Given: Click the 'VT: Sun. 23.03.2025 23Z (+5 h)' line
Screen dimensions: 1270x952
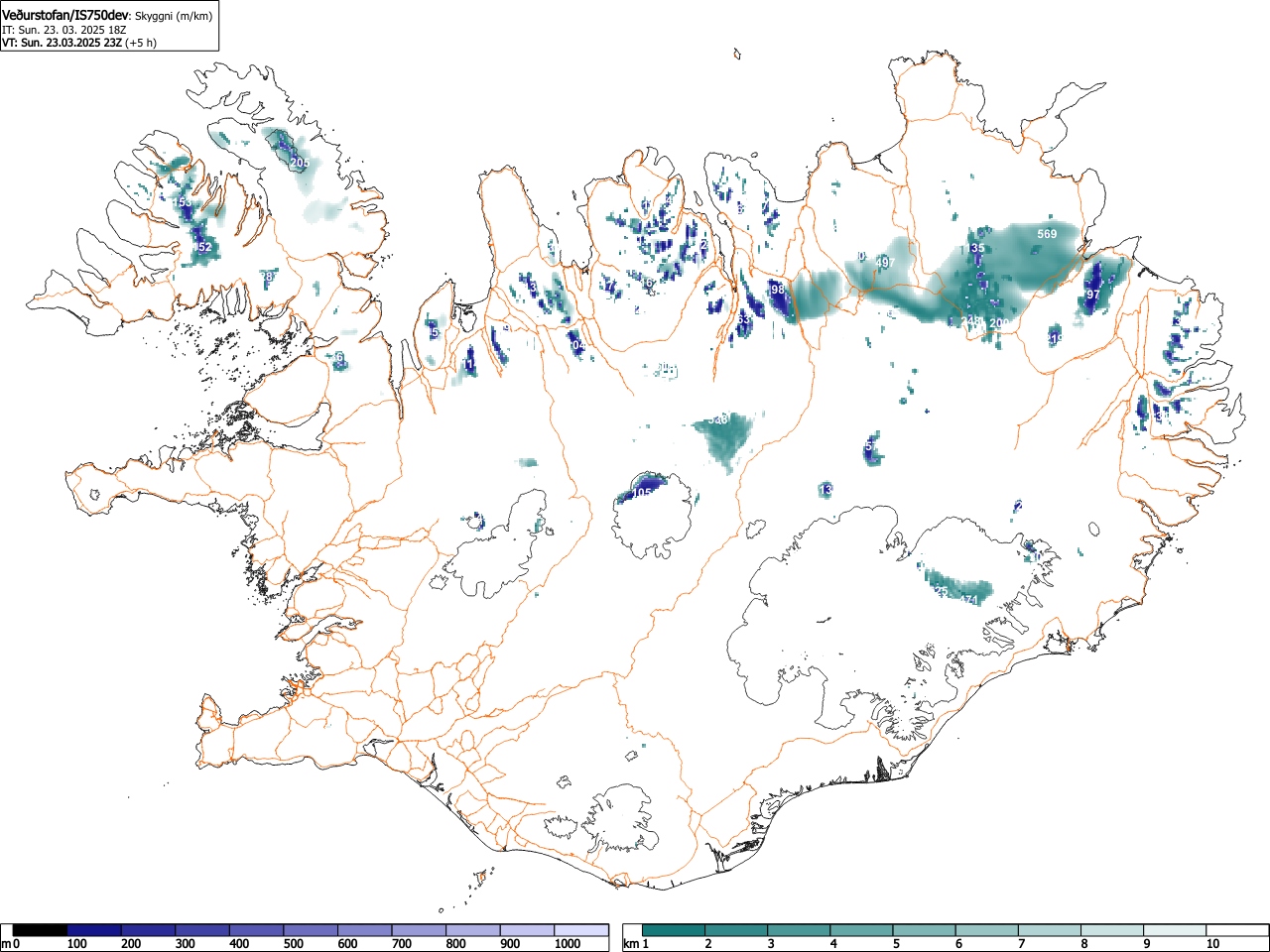Looking at the screenshot, I should [x=79, y=43].
